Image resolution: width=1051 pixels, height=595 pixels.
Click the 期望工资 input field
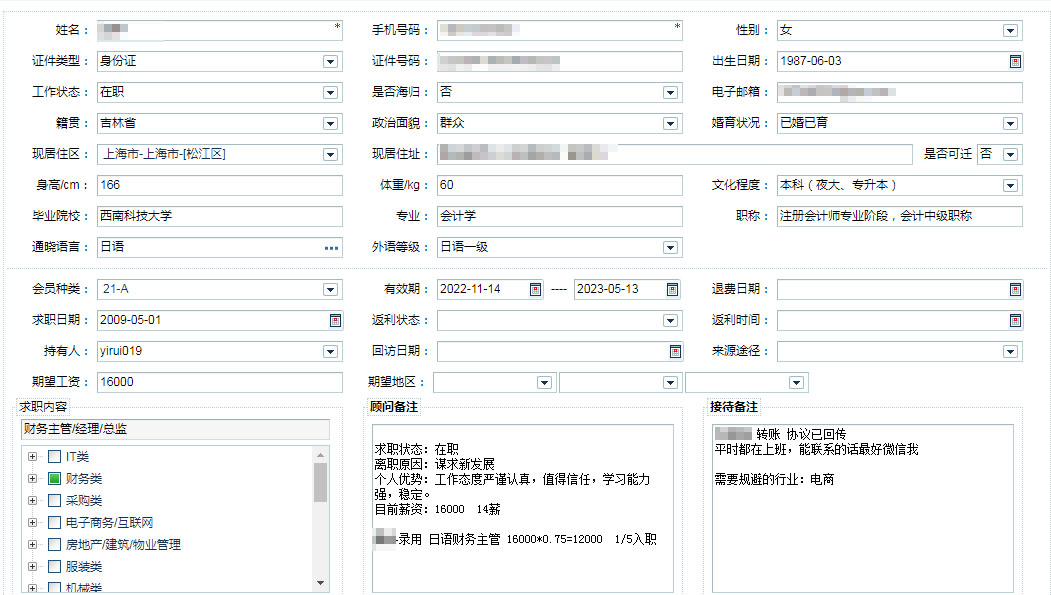coord(220,382)
